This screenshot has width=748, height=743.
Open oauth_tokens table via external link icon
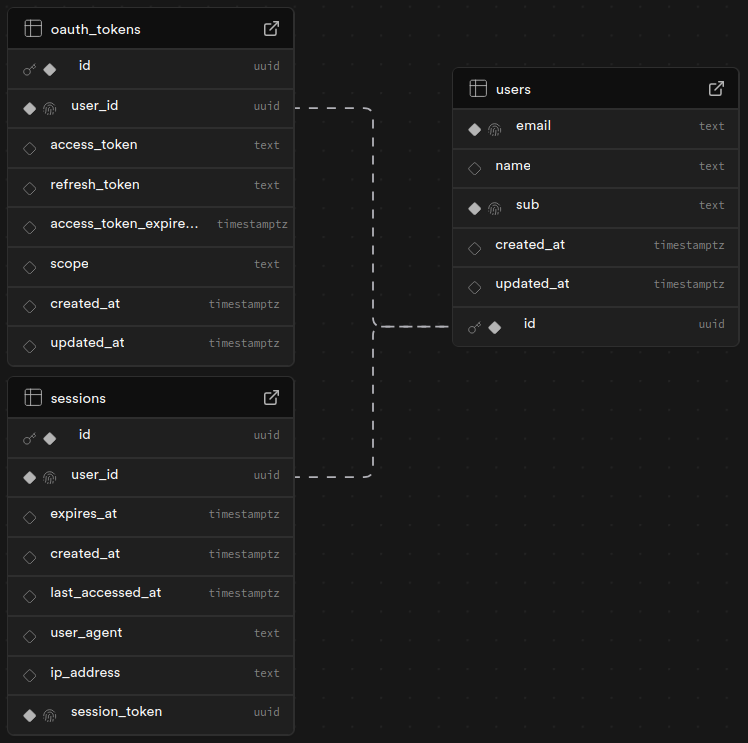point(271,29)
